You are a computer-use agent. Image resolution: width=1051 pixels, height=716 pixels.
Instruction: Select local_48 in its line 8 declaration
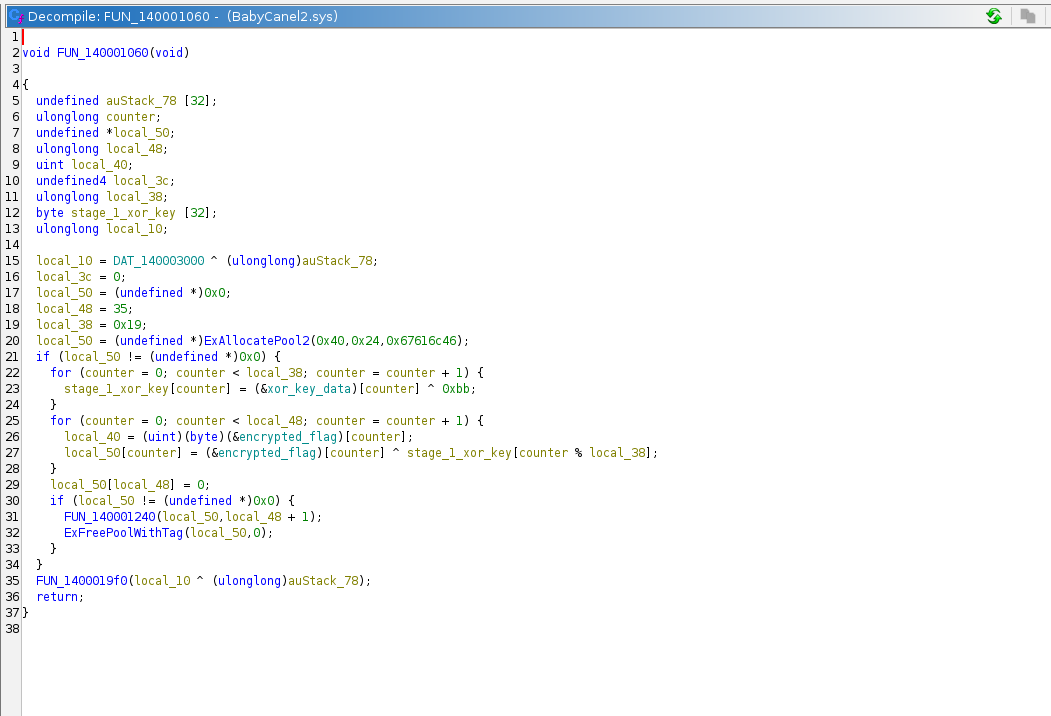135,149
